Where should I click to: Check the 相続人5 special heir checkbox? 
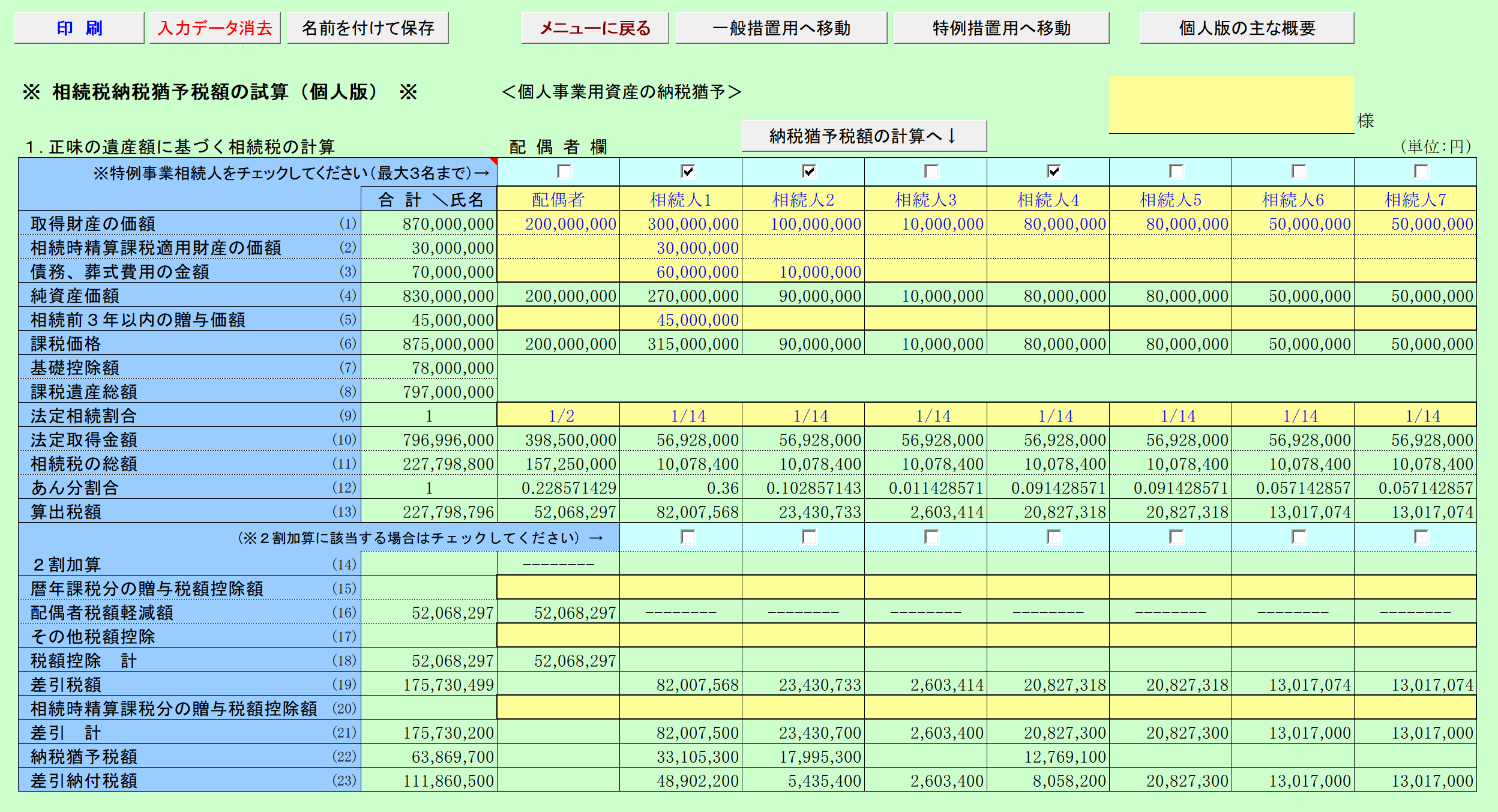[x=1177, y=172]
